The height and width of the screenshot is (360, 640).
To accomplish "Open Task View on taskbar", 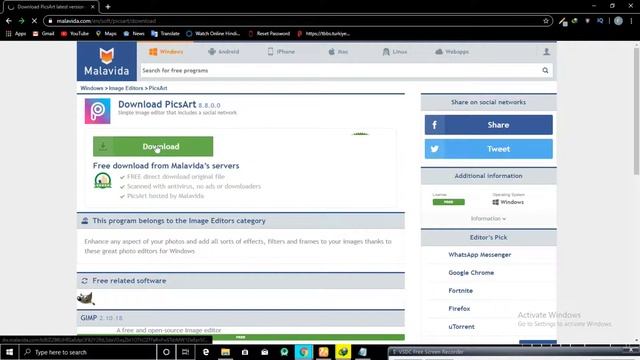I will 185,352.
